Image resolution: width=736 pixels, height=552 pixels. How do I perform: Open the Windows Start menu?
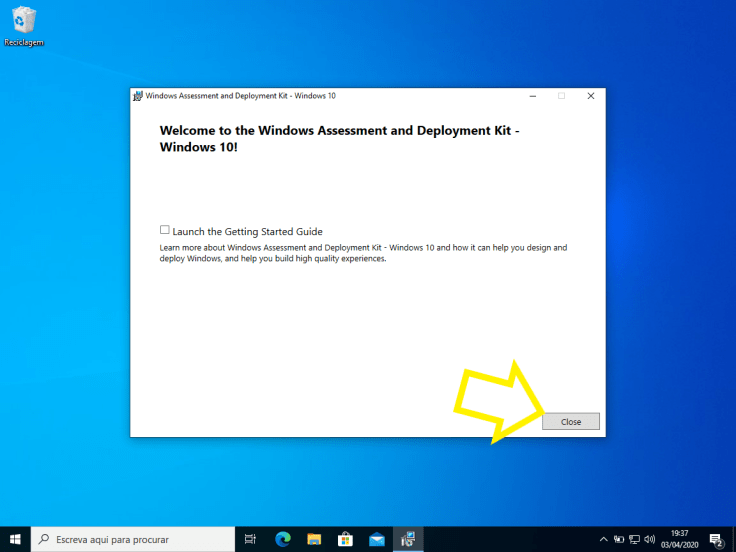pyautogui.click(x=15, y=539)
